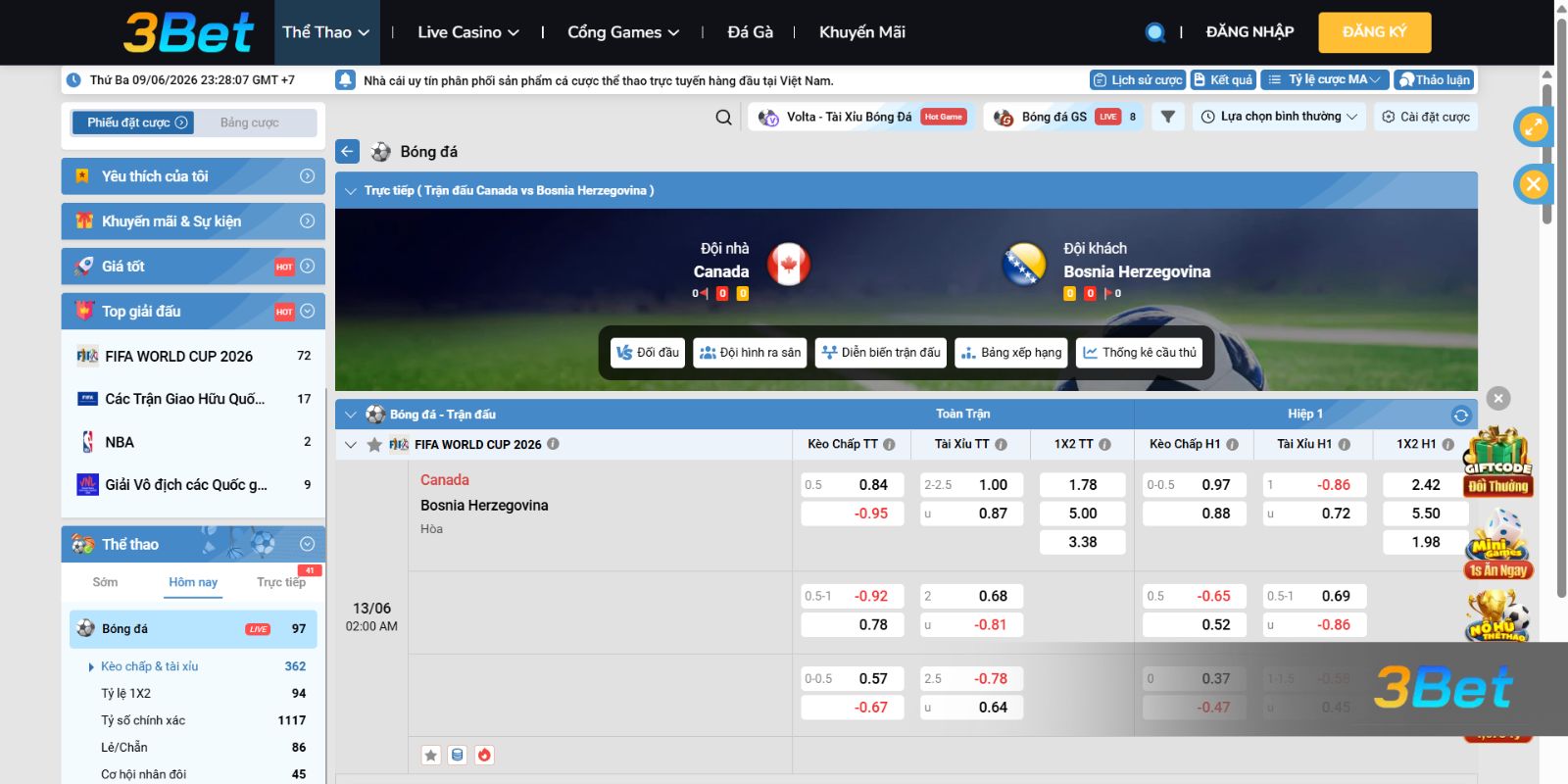Open the filter funnel icon

click(x=1167, y=117)
